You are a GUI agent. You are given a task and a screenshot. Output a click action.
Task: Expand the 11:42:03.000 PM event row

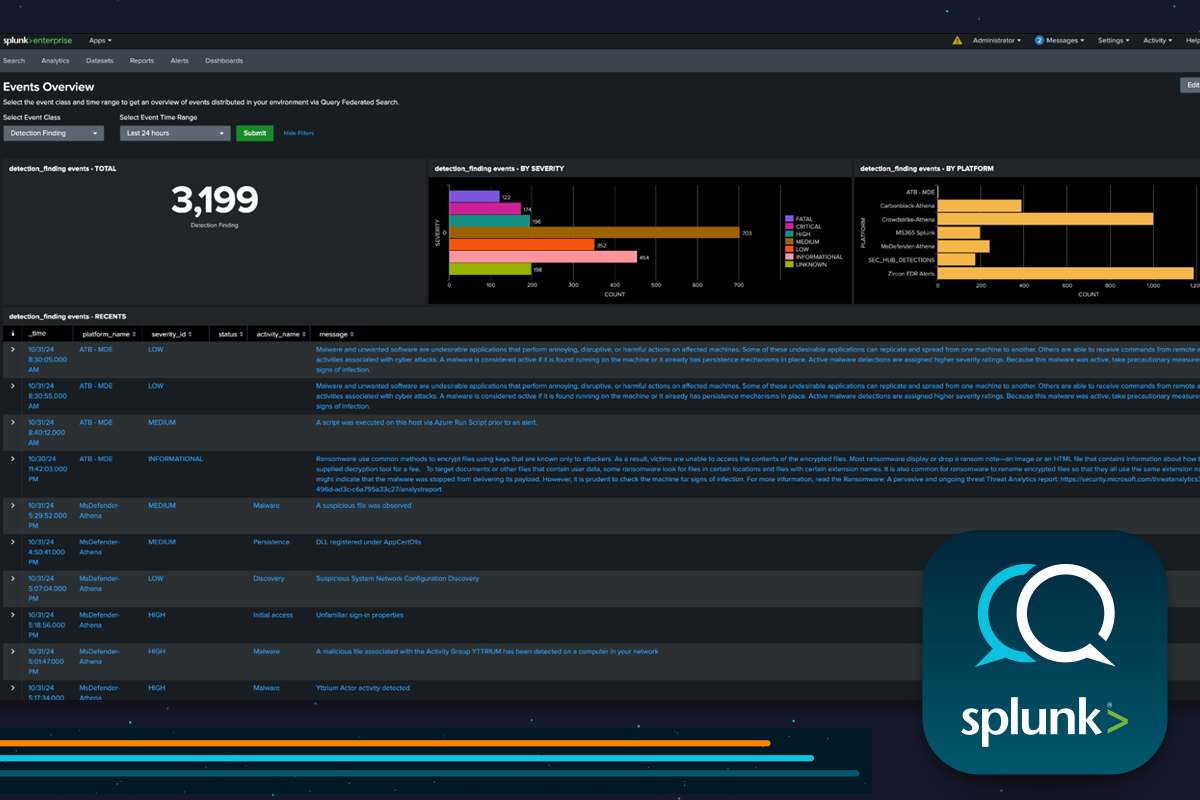point(13,459)
